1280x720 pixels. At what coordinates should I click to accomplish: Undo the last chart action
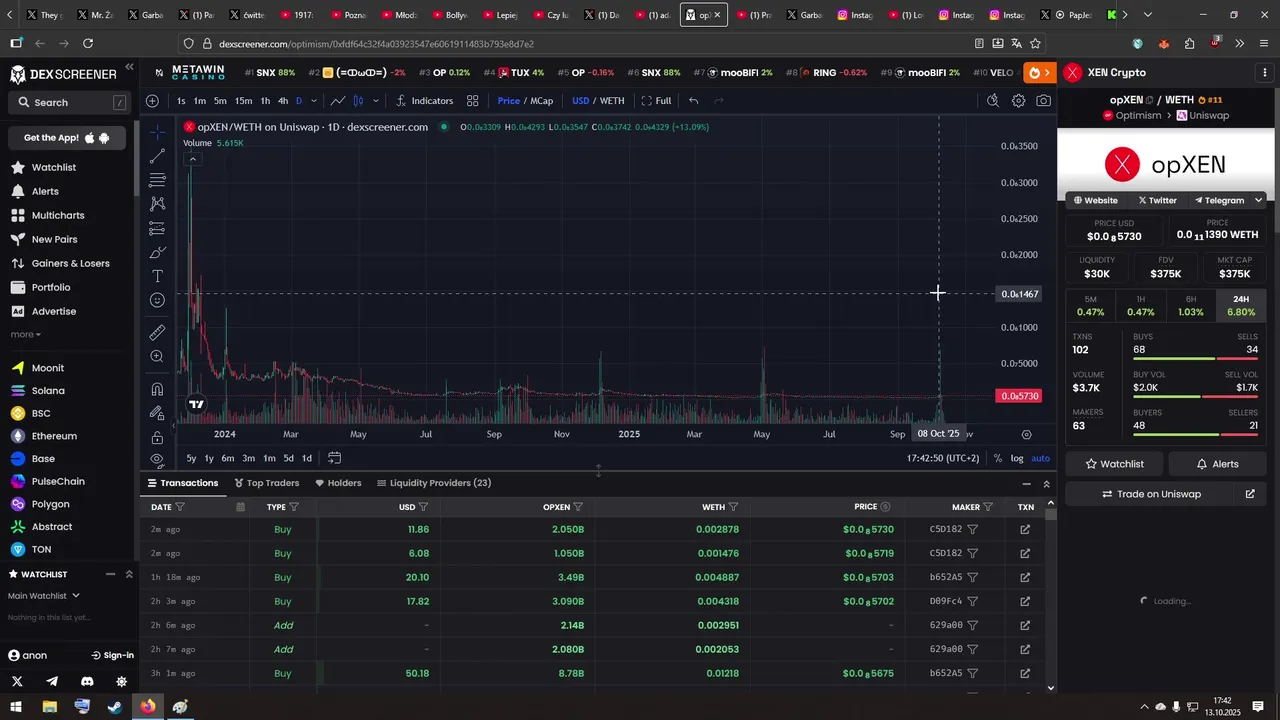tap(693, 100)
